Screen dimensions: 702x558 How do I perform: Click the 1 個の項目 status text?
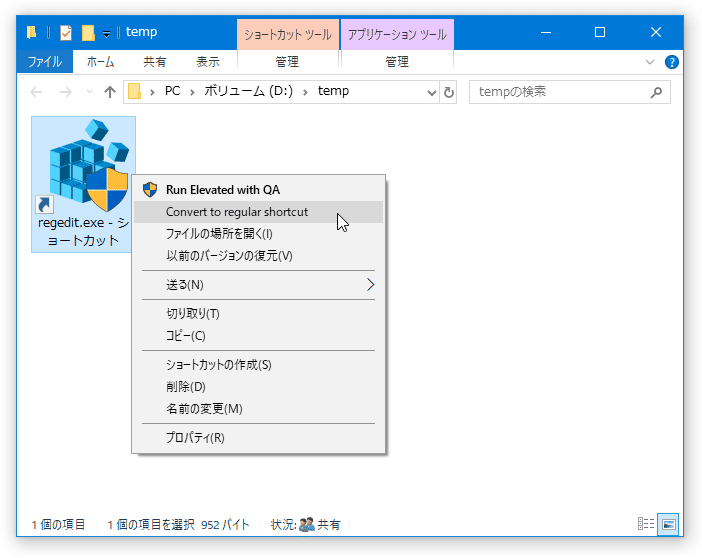tap(58, 524)
